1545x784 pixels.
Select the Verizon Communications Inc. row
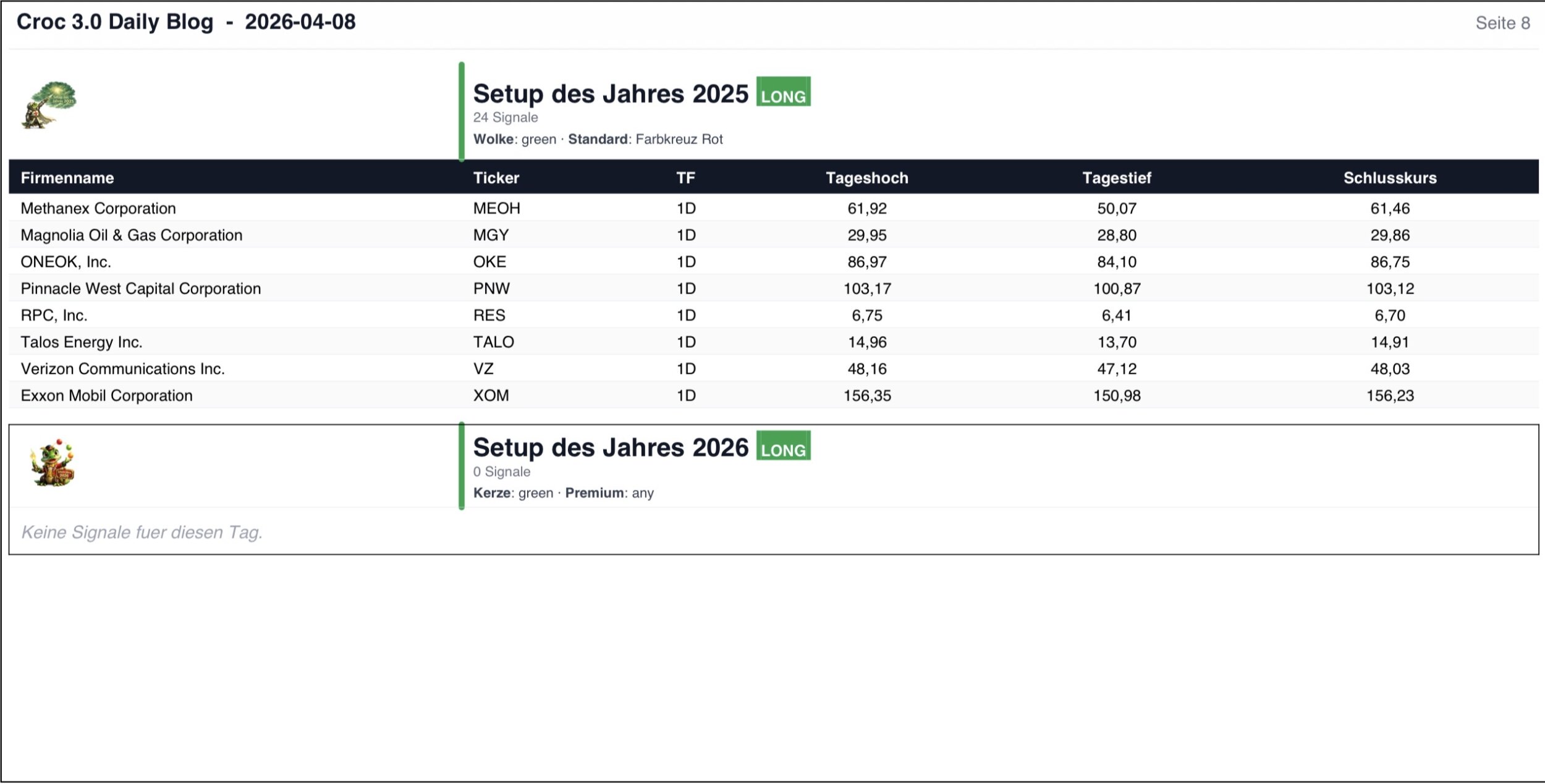(x=122, y=369)
